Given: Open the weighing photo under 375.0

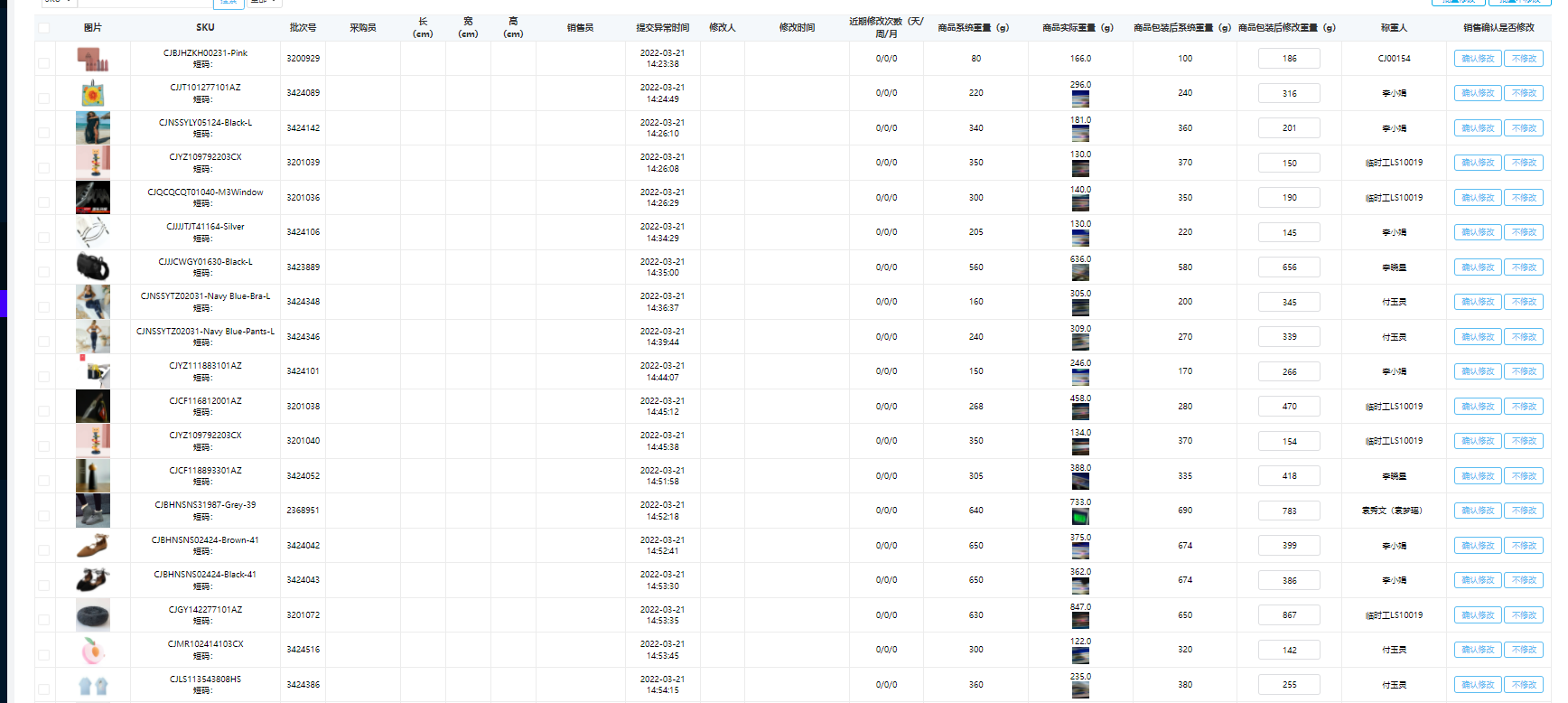Looking at the screenshot, I should [x=1080, y=551].
